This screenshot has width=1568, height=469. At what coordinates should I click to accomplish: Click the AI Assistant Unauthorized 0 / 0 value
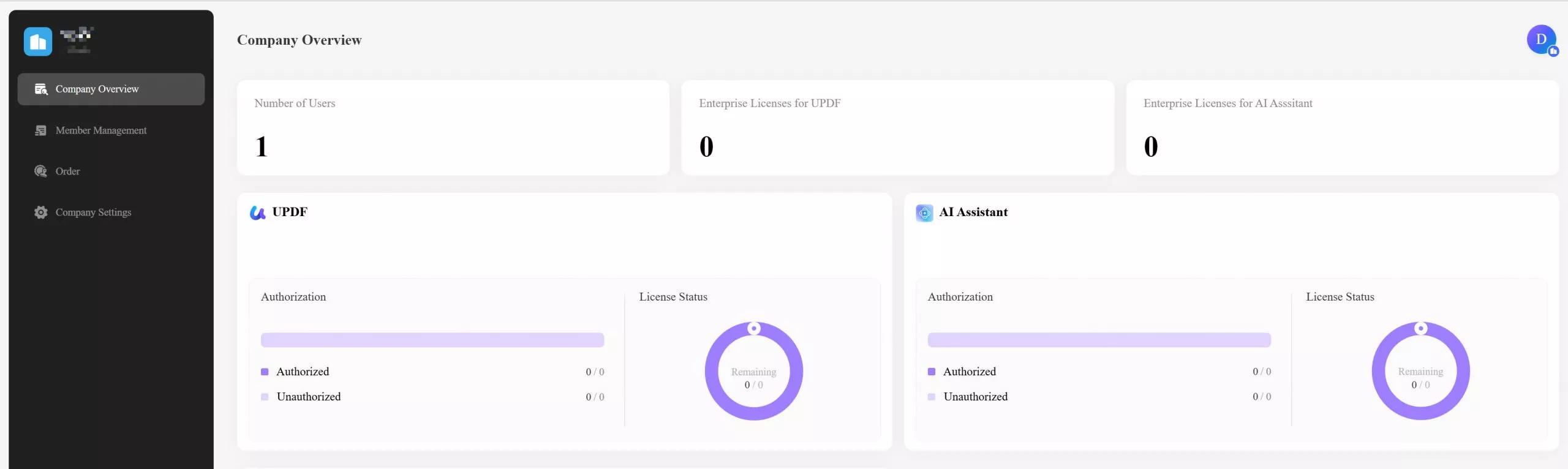[x=1262, y=397]
